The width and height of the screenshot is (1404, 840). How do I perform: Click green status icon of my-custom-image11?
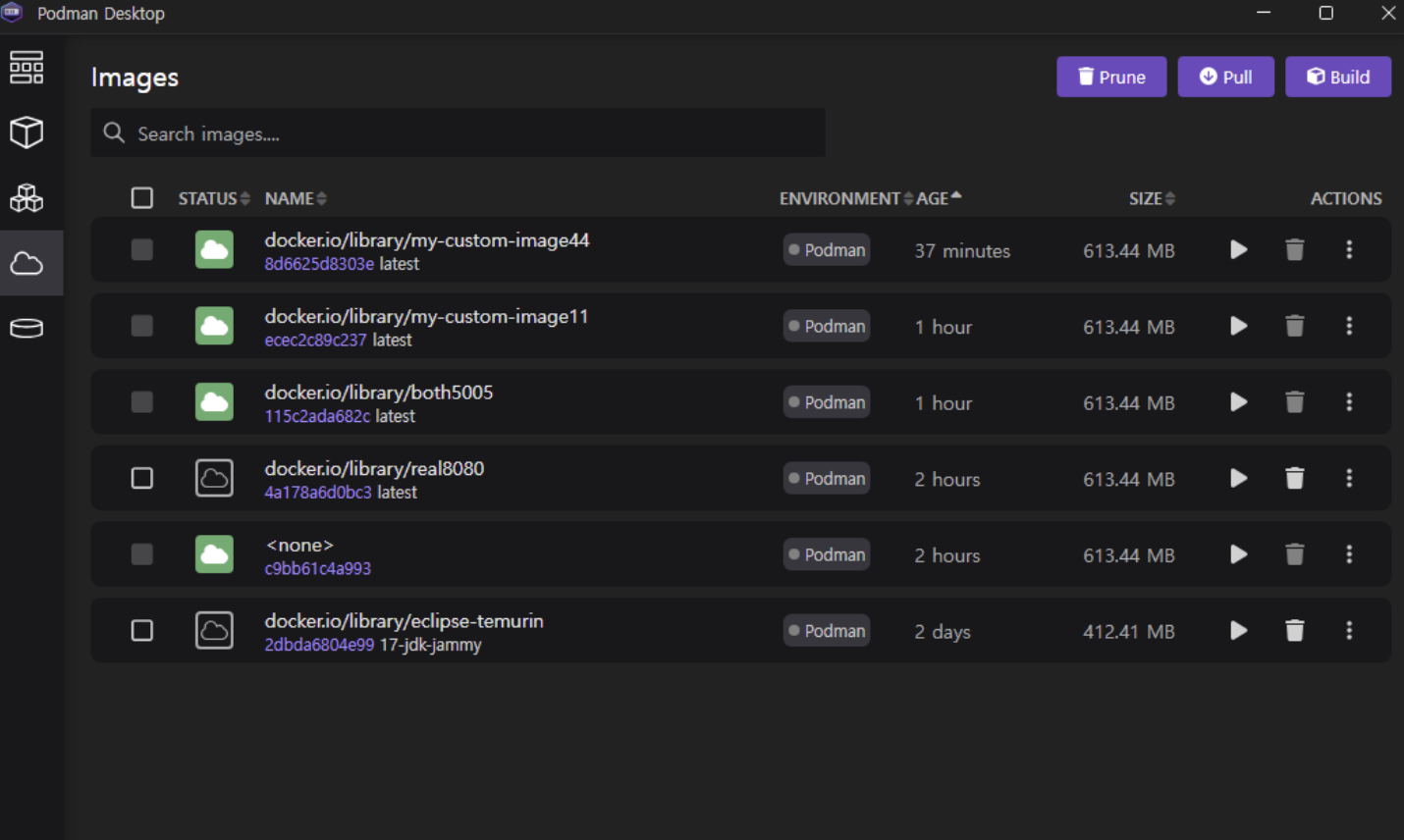[x=214, y=326]
